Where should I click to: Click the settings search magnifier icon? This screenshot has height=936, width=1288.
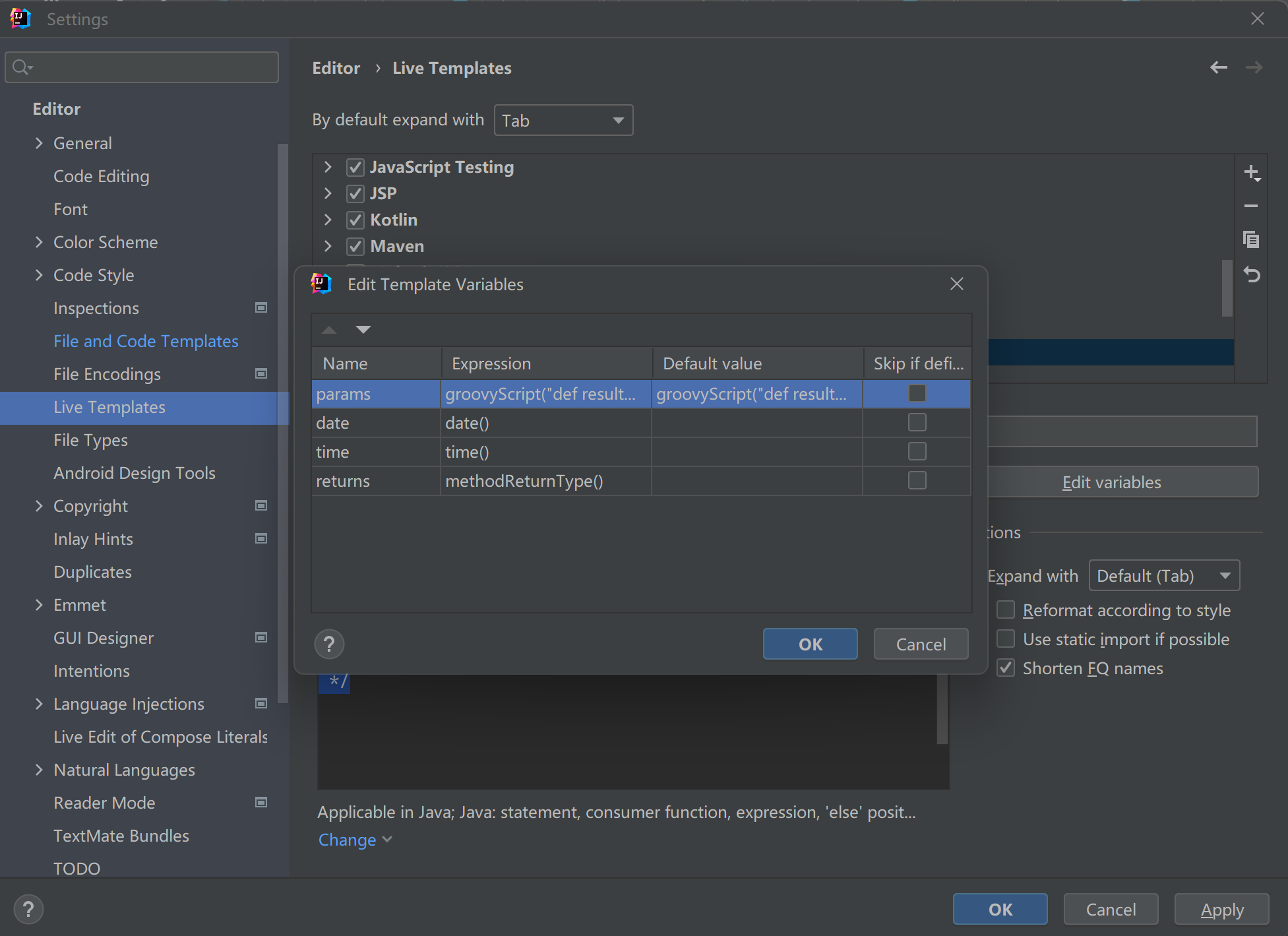[x=22, y=67]
